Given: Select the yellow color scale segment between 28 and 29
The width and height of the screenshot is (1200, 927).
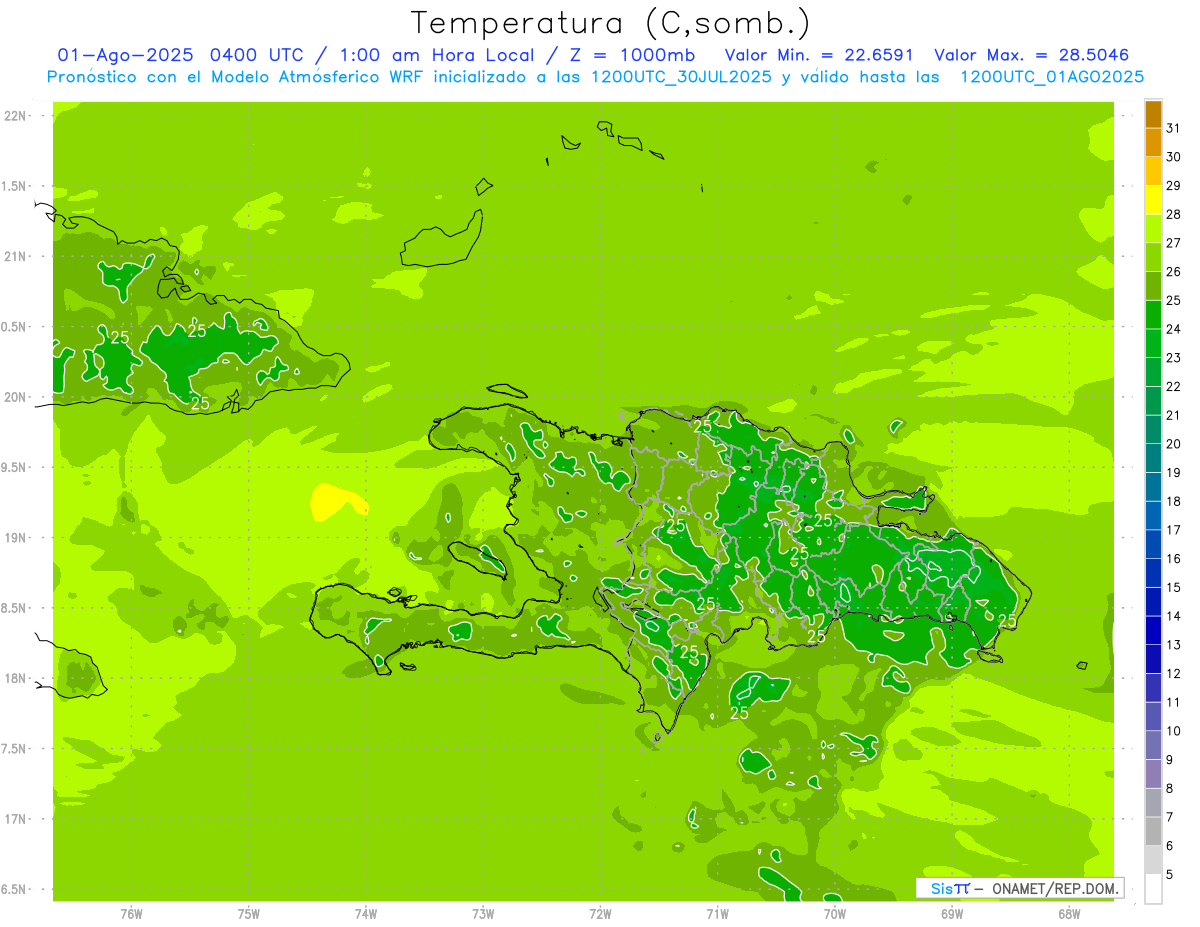Looking at the screenshot, I should click(x=1153, y=200).
